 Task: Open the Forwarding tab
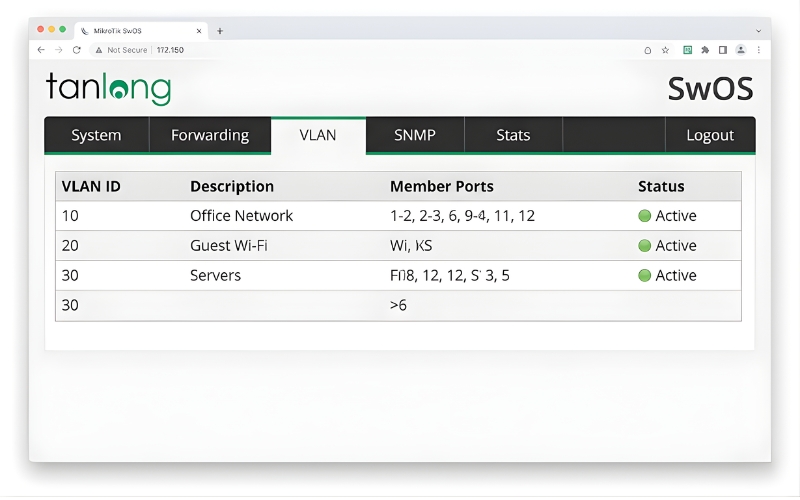point(210,136)
